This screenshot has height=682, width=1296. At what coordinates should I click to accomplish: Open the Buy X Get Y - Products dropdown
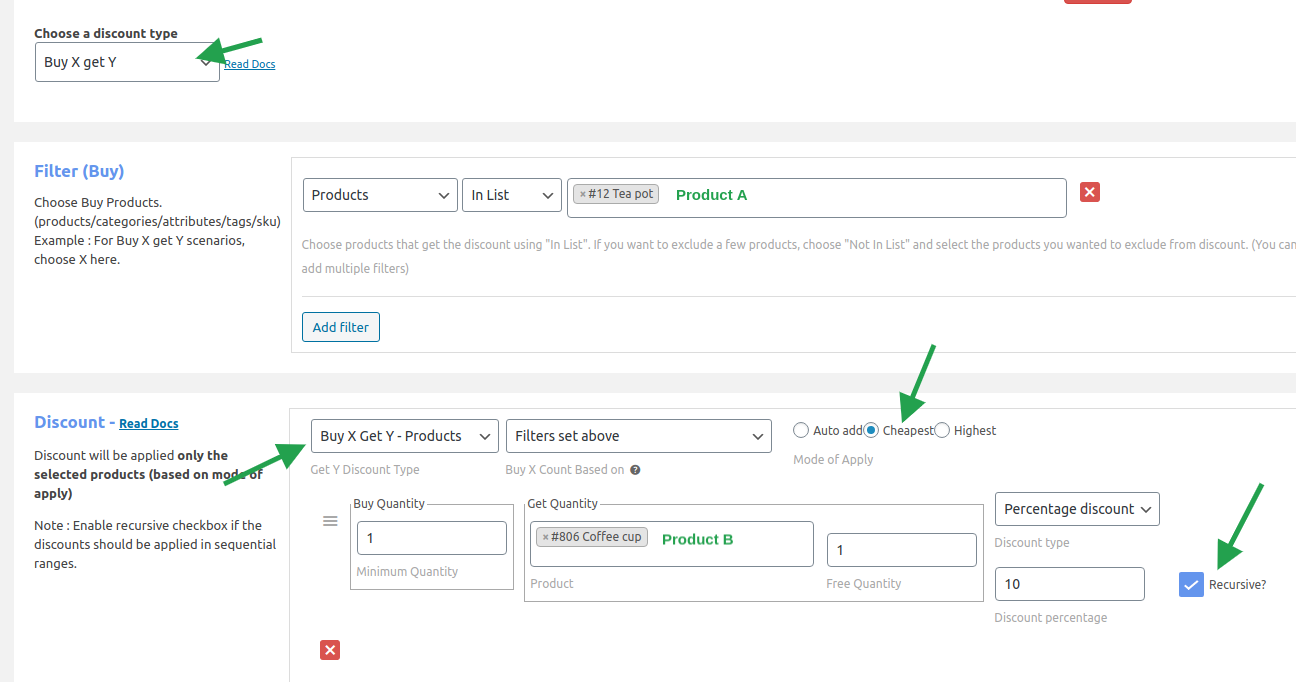pos(404,436)
